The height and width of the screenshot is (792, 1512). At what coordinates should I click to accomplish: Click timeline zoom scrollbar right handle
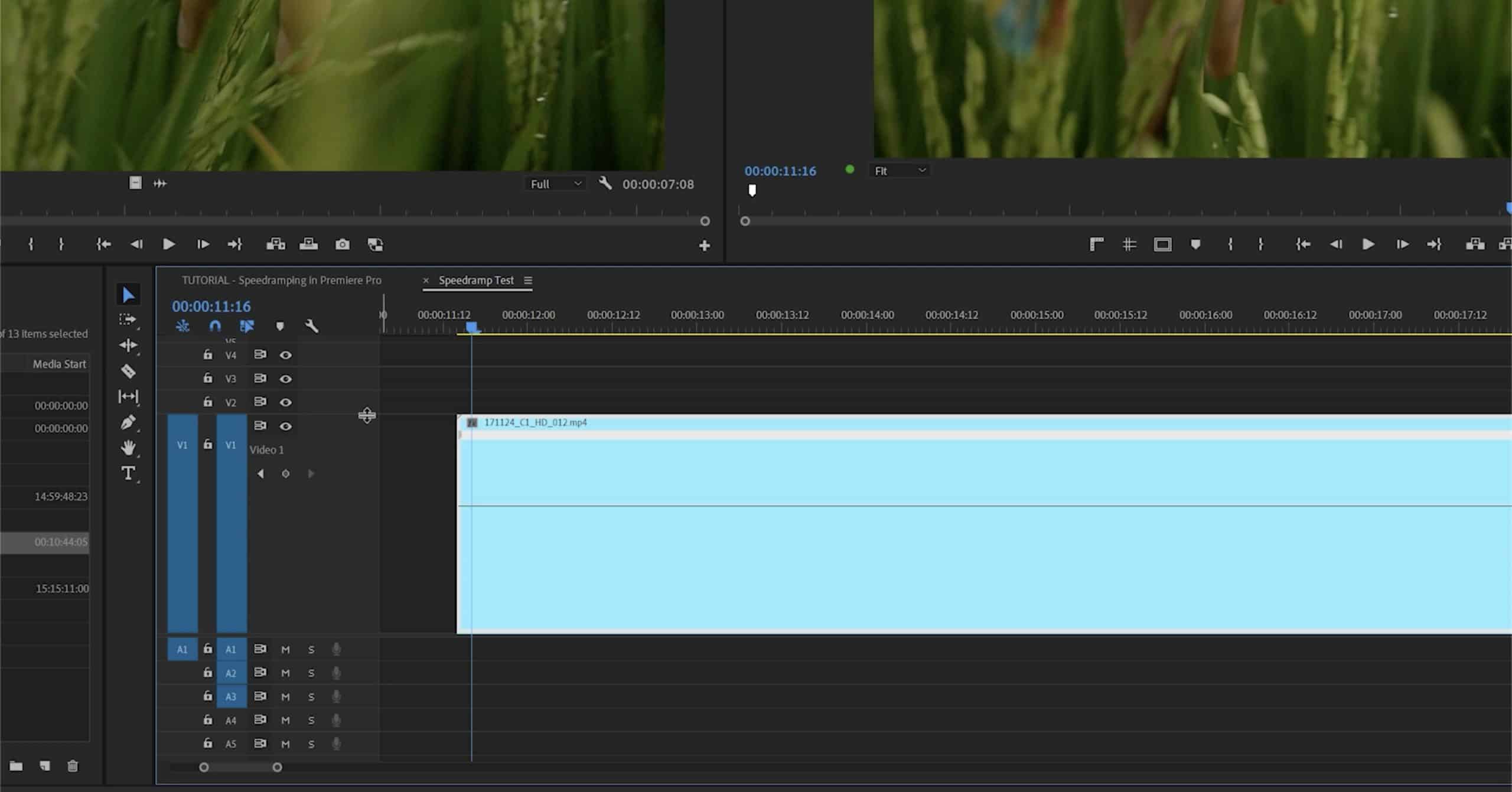pos(277,768)
